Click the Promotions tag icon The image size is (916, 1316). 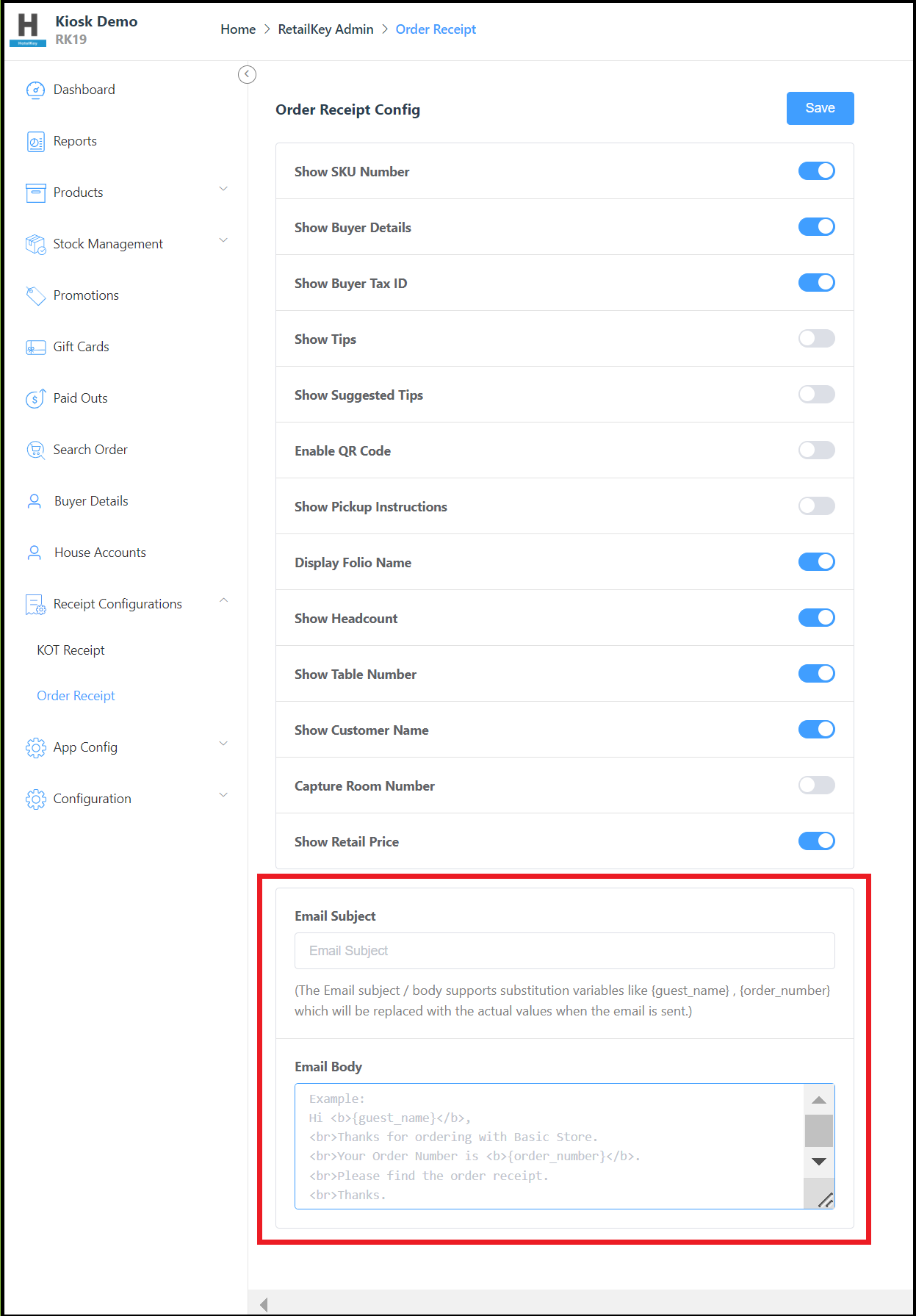click(x=35, y=295)
